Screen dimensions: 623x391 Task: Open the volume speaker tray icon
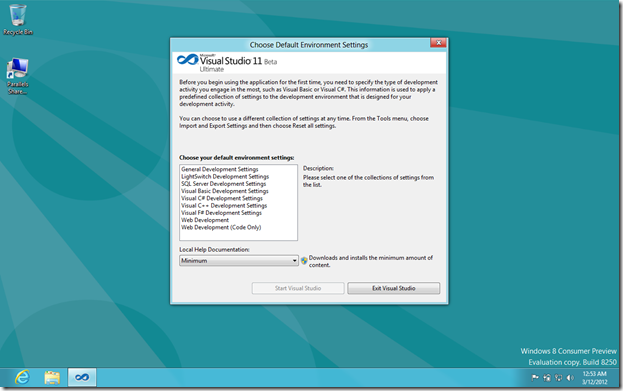tap(570, 377)
